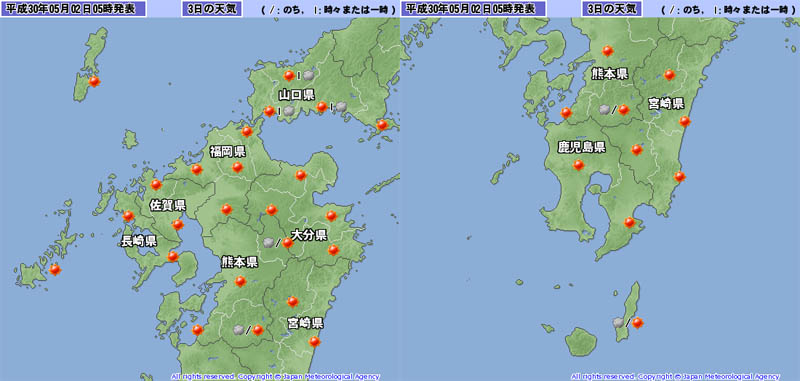Click the sun icon on Goto islands
Screen dimensions: 800x381
pyautogui.click(x=55, y=269)
